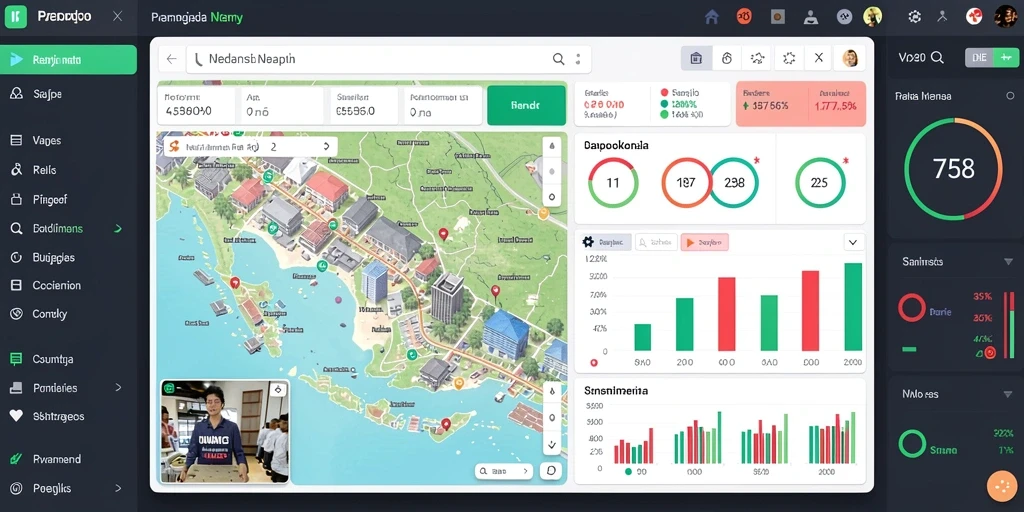Click the target icon at the video thumbnail's top-right
This screenshot has width=1024, height=512.
279,389
